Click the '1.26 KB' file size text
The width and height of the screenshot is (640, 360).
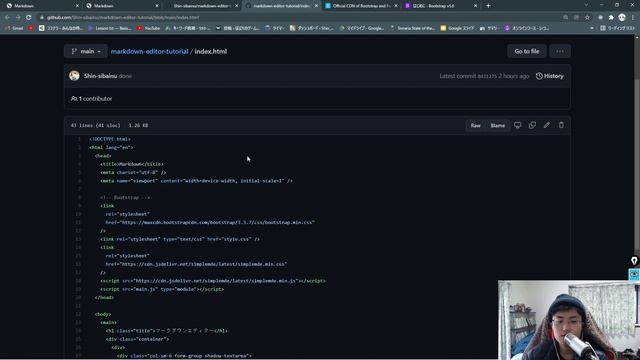(x=138, y=125)
